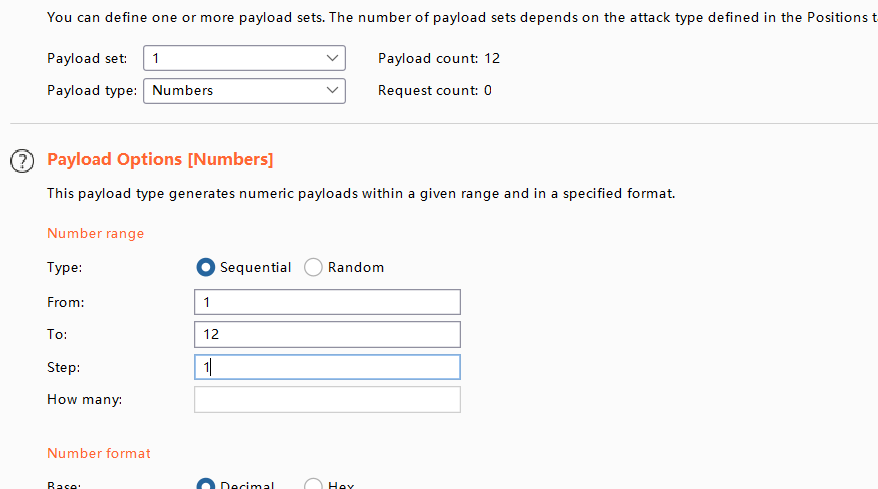This screenshot has width=878, height=489.
Task: Choose the Random number type
Action: [314, 267]
